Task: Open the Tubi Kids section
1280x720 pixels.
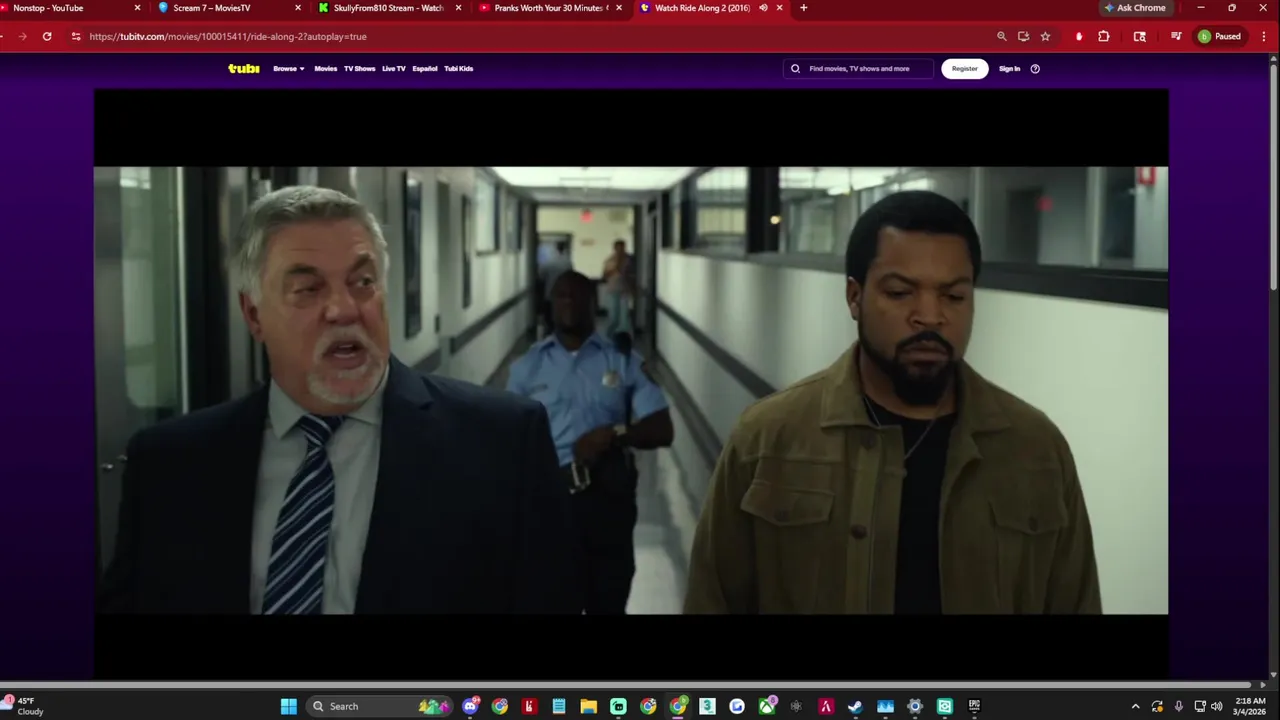Action: pyautogui.click(x=459, y=69)
